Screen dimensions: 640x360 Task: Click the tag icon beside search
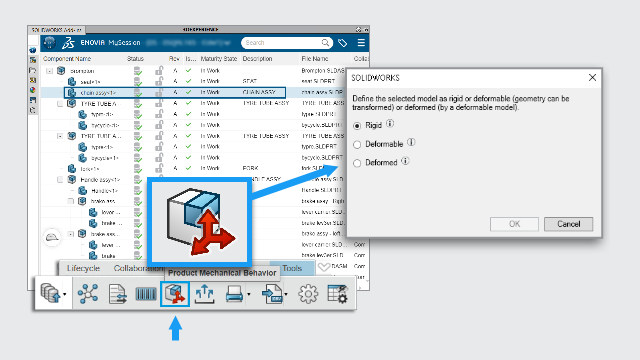(342, 43)
